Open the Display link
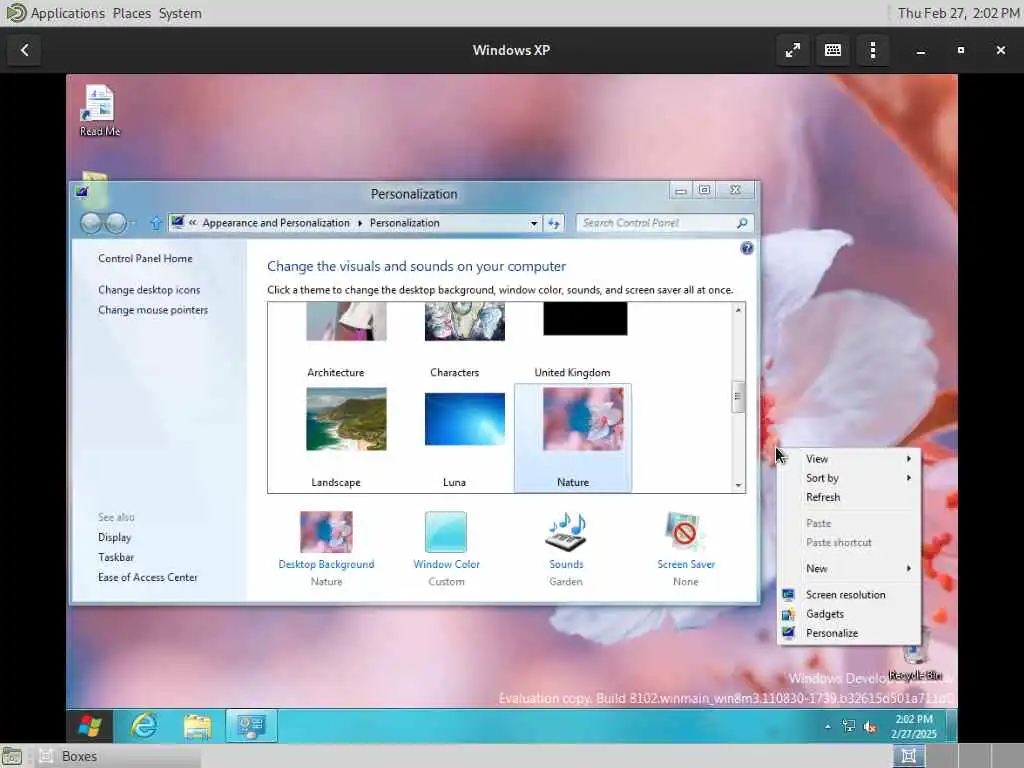 click(x=114, y=537)
